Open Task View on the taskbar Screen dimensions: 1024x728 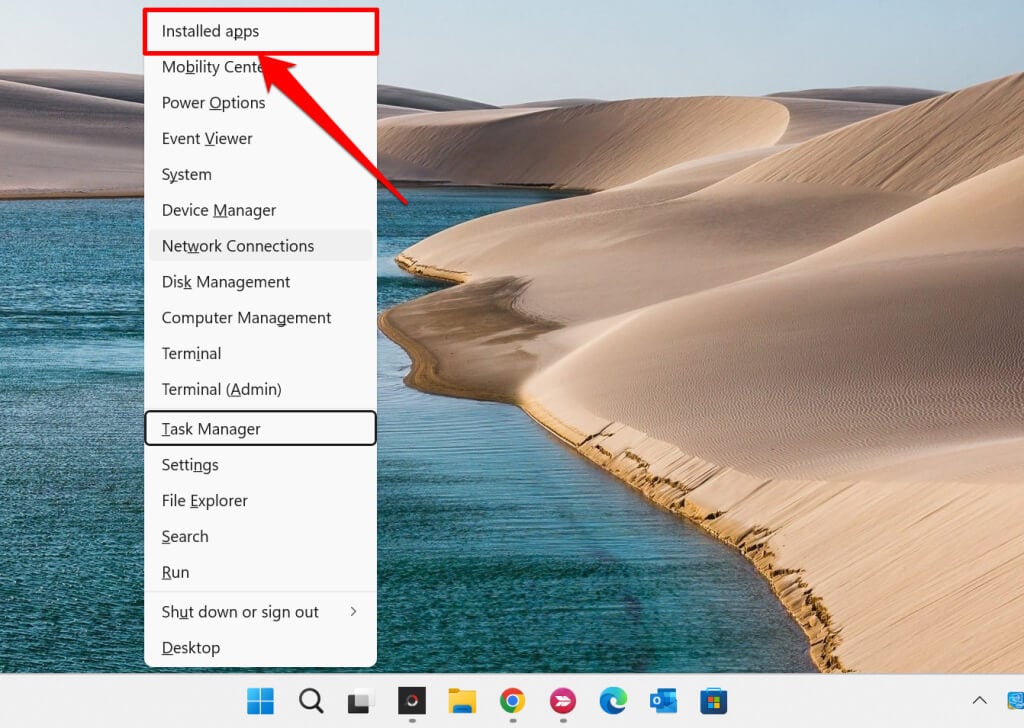[x=360, y=701]
